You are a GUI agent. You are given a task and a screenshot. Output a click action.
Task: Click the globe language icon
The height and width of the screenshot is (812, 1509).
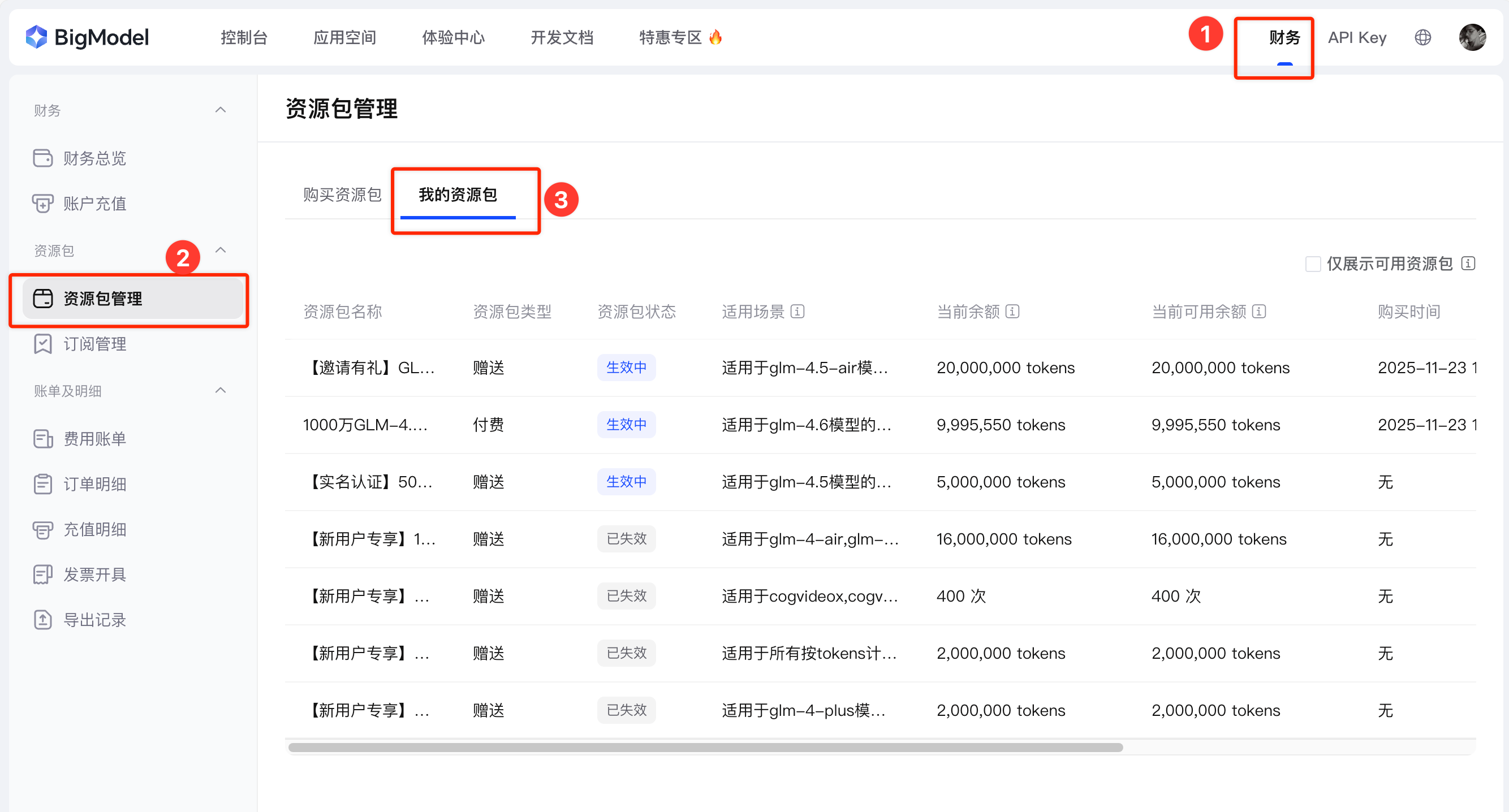(x=1422, y=37)
